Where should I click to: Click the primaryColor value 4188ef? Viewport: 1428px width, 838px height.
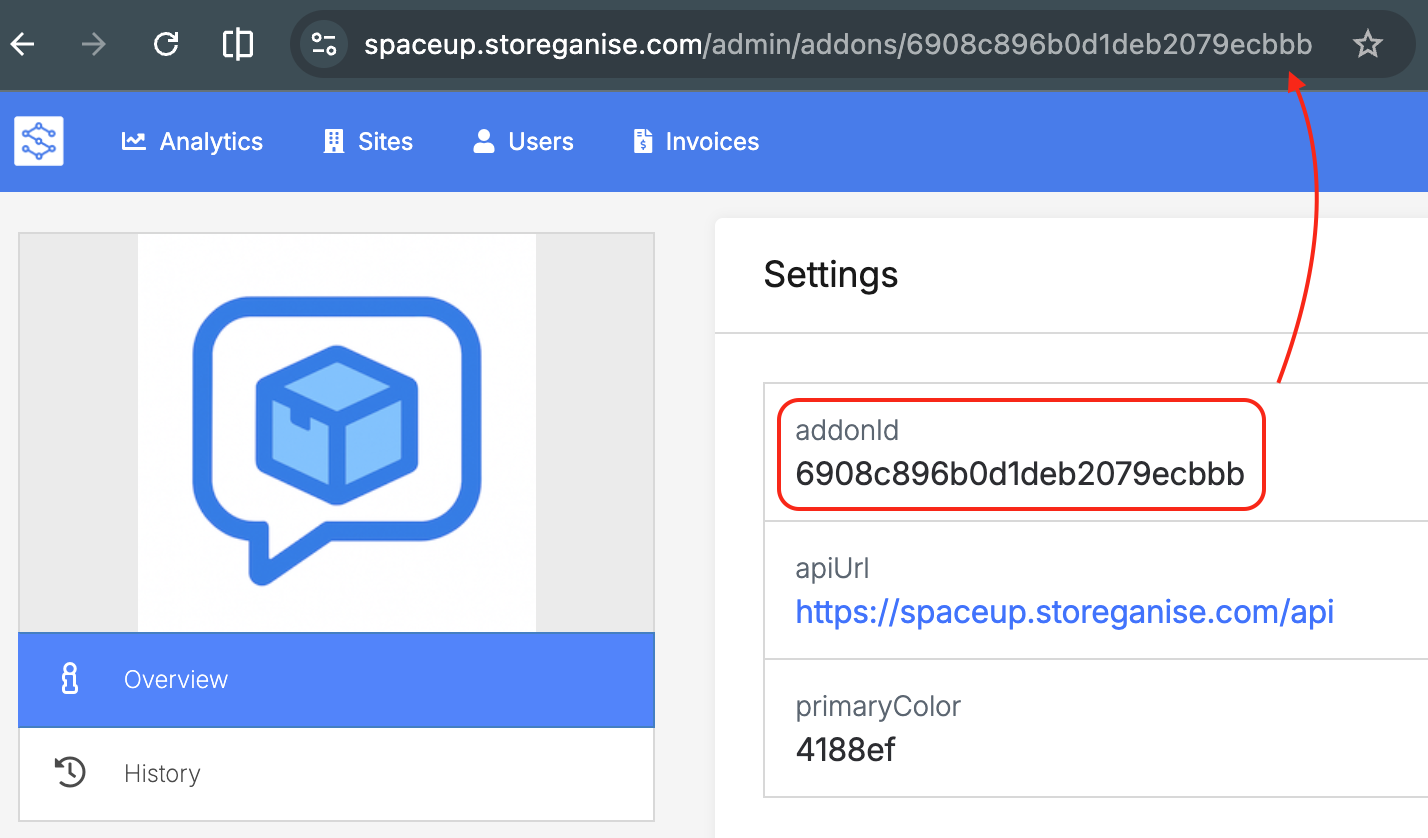845,749
